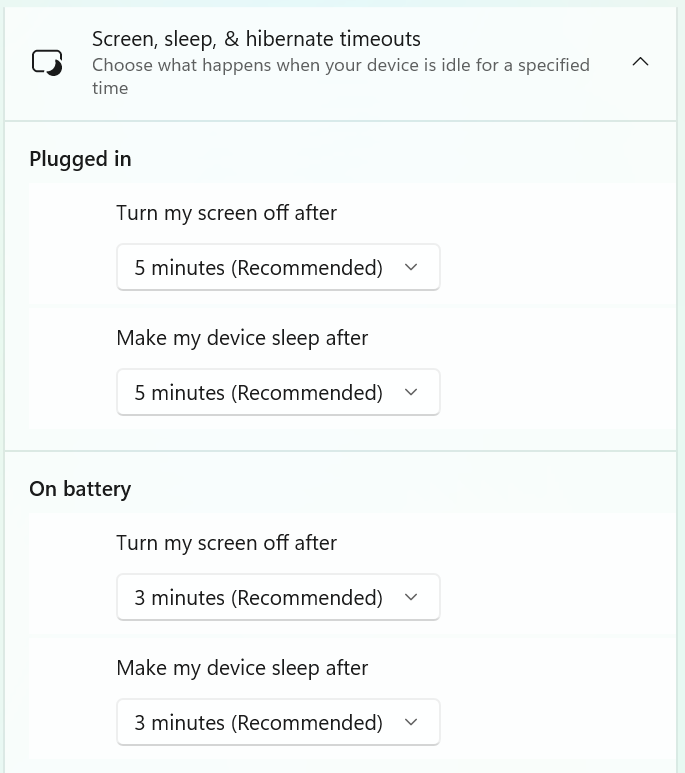Open On battery screen off timeout dropdown
This screenshot has height=773, width=685.
(x=278, y=597)
